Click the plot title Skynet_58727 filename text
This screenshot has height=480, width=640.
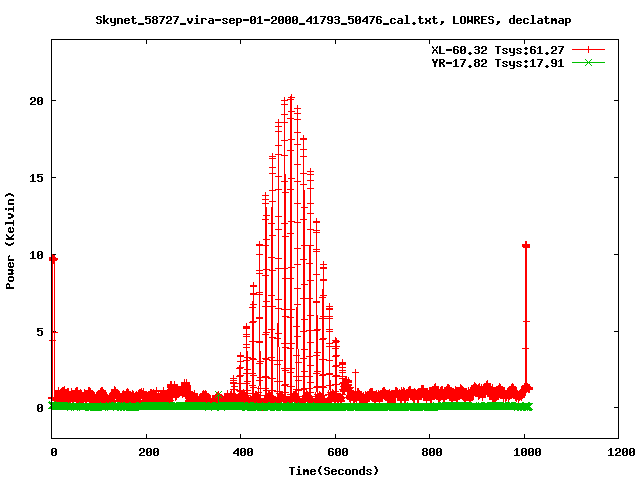point(333,20)
